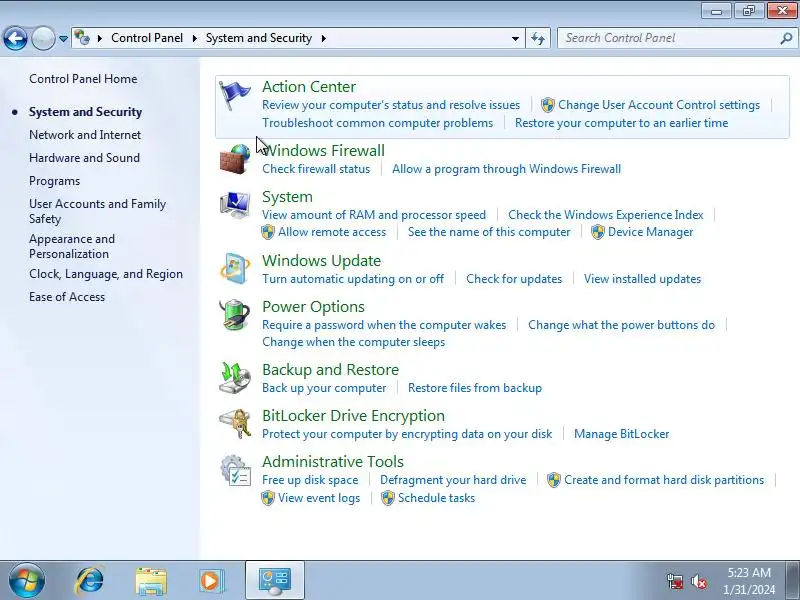Image resolution: width=800 pixels, height=600 pixels.
Task: Open Windows Explorer folder from taskbar
Action: click(x=151, y=581)
